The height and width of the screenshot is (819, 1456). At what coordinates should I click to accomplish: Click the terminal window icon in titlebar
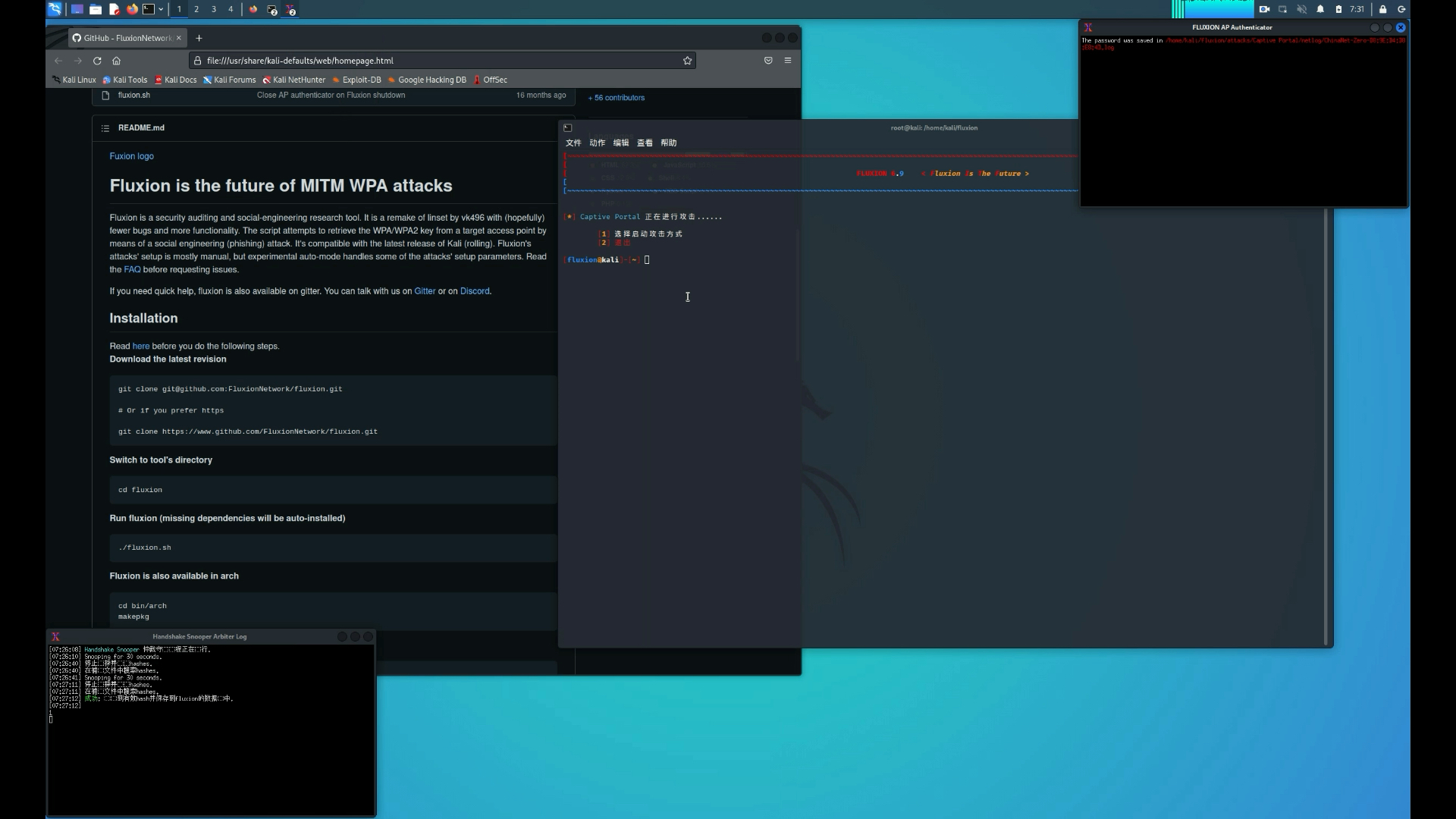567,127
